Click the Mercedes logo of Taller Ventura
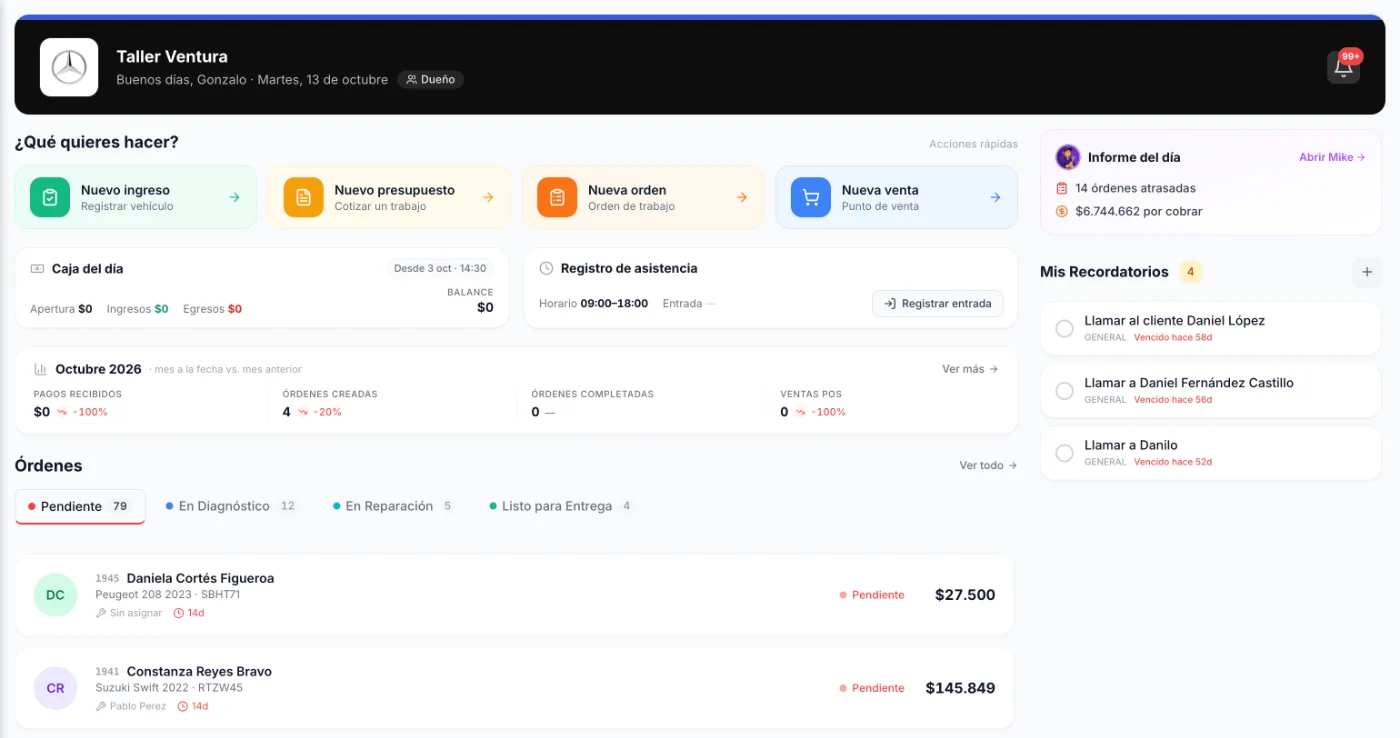This screenshot has height=738, width=1400. [x=69, y=67]
